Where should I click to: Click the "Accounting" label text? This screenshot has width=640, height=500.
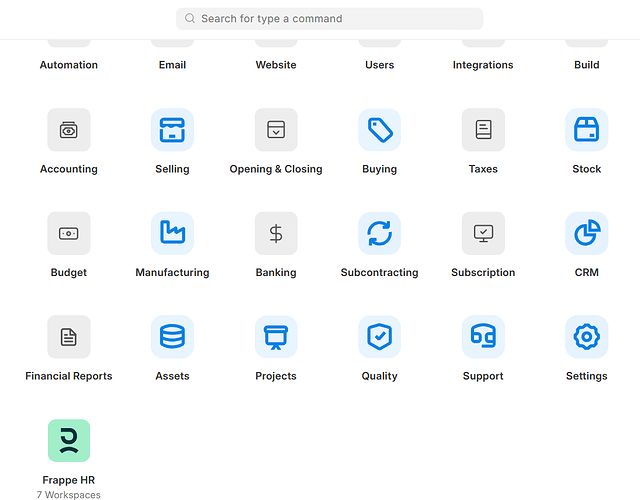click(69, 169)
